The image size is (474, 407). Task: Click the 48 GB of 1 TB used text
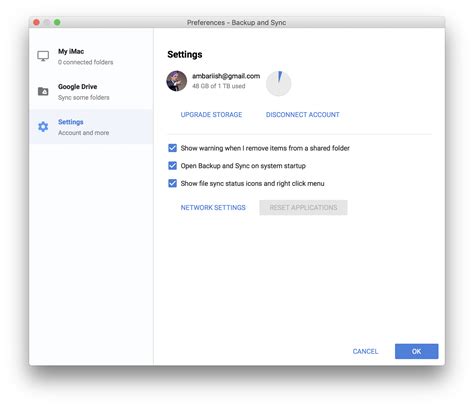219,86
